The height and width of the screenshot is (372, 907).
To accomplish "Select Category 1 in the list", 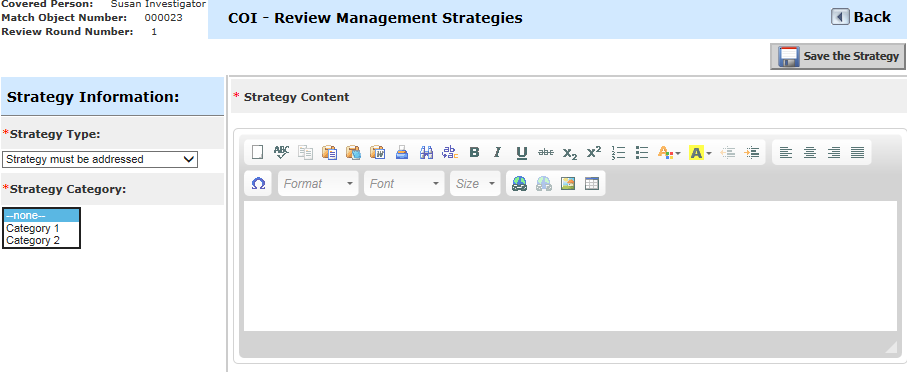I will pyautogui.click(x=41, y=229).
